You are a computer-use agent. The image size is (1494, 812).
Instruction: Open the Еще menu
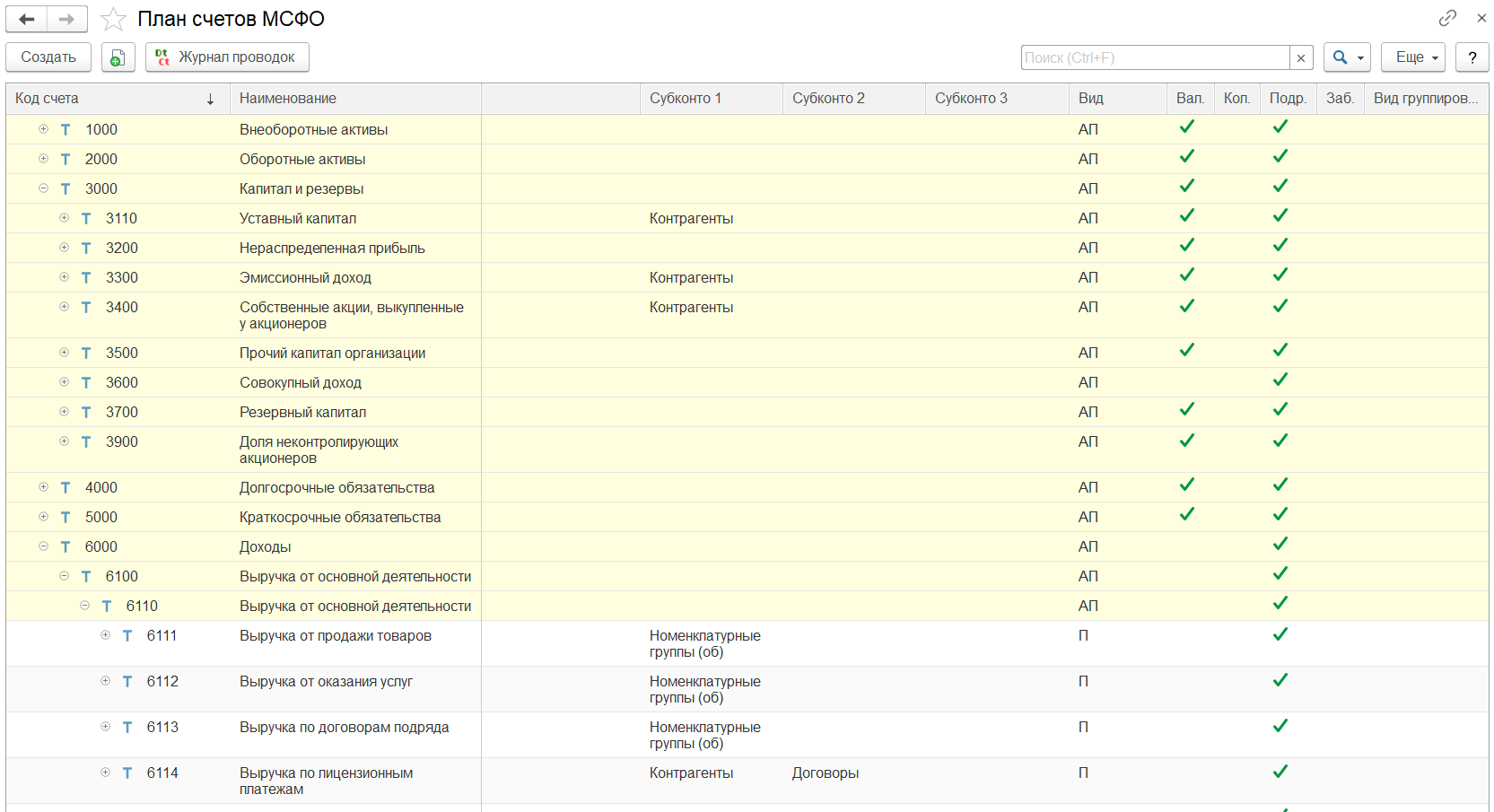point(1413,57)
